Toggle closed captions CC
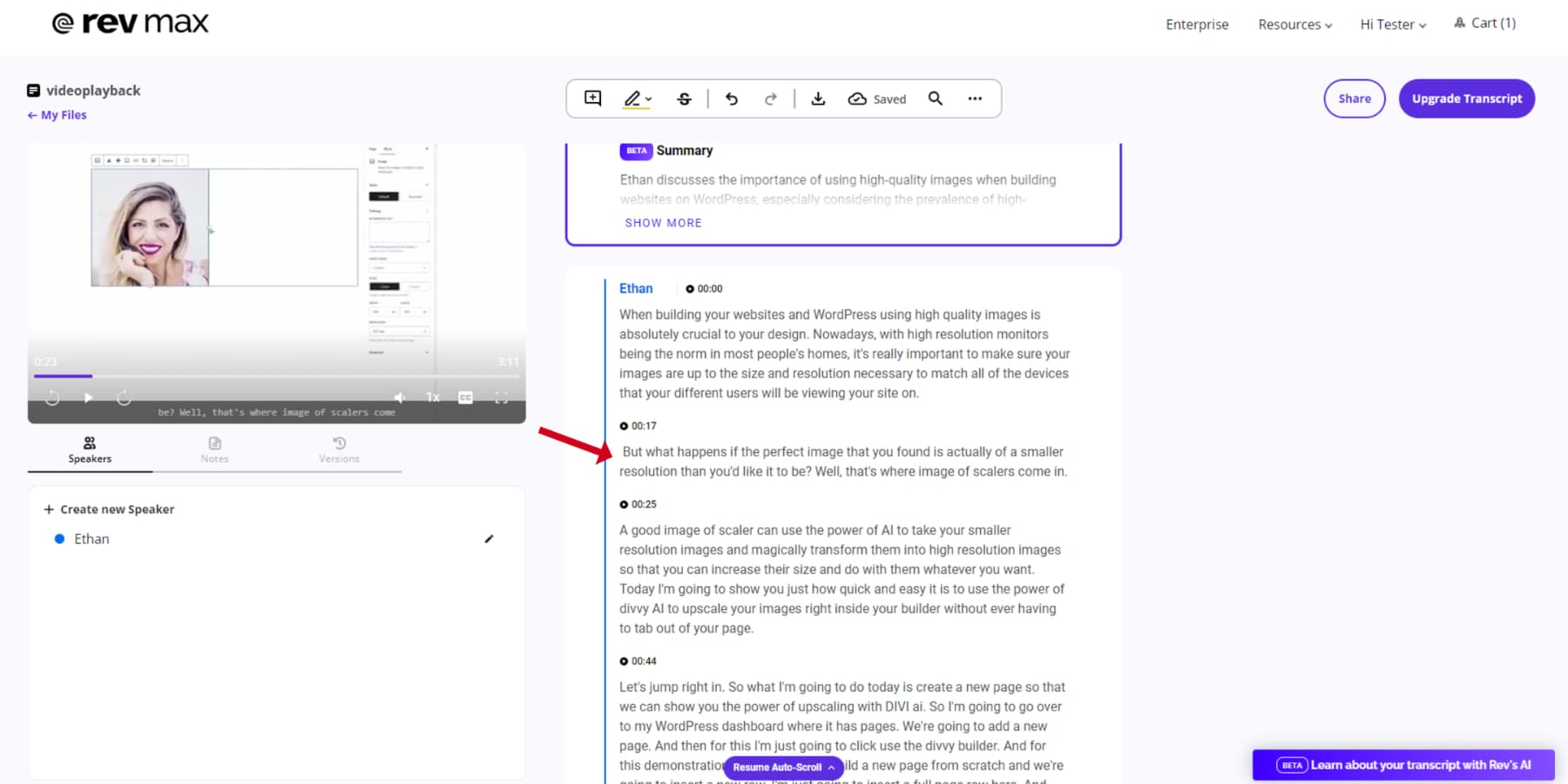 (465, 397)
